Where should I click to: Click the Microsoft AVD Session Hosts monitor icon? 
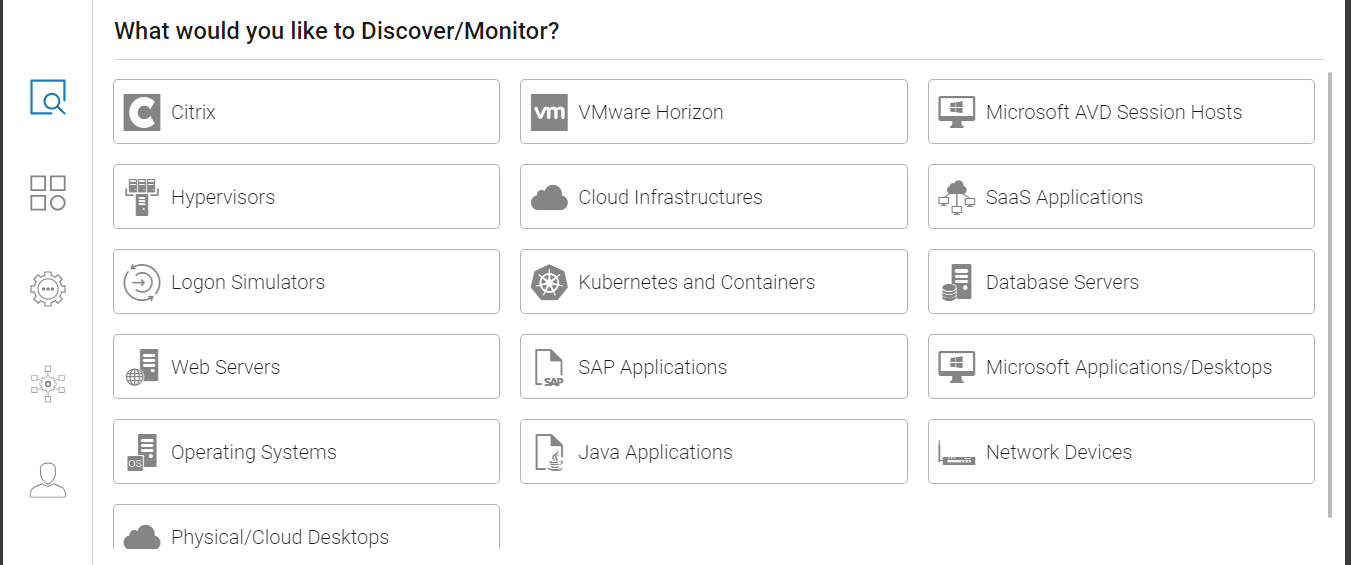(957, 112)
